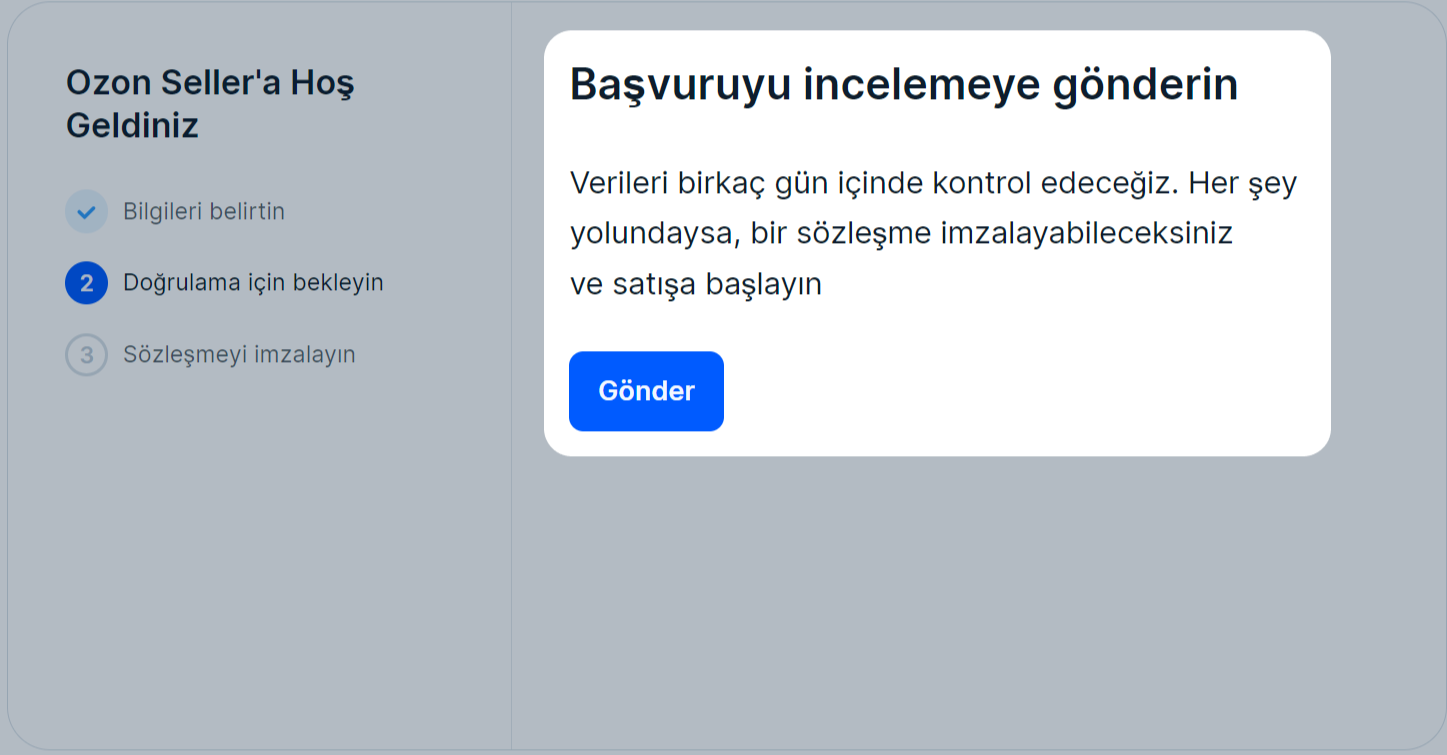
Task: Click the empty grey area below the card
Action: [937, 600]
